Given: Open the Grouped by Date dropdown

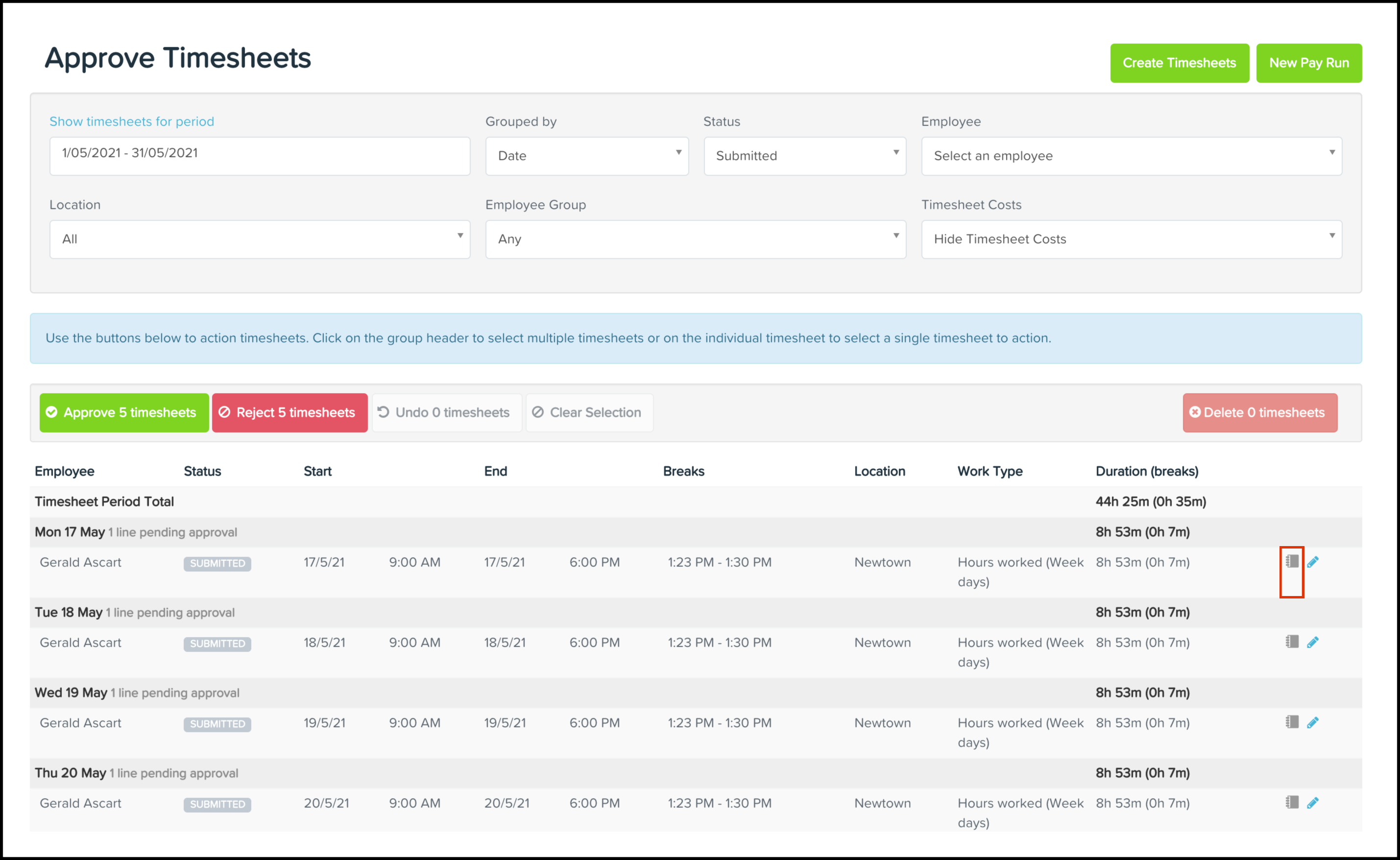Looking at the screenshot, I should pyautogui.click(x=586, y=156).
